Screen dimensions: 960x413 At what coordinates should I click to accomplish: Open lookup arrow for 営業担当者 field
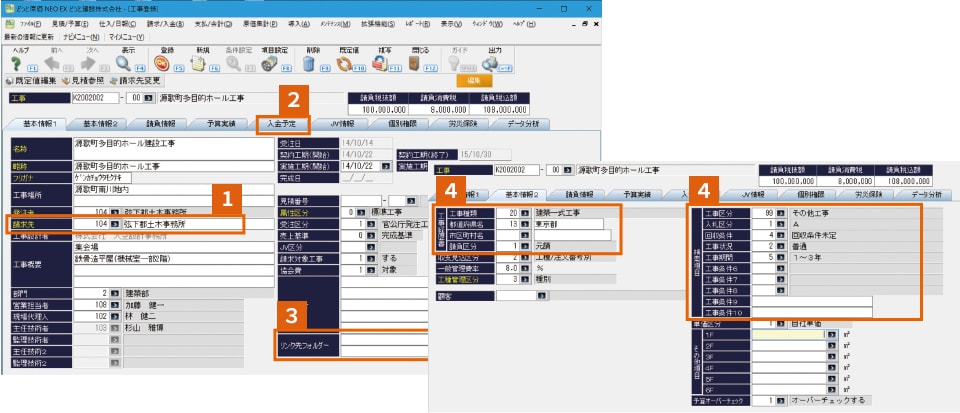[114, 305]
